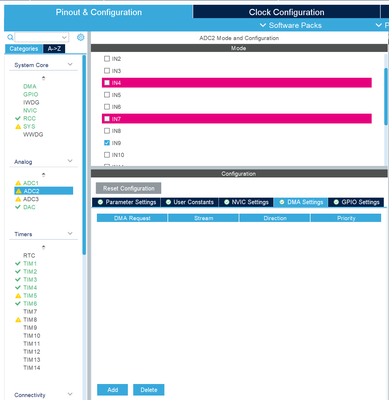Viewport: 389px width, 400px height.
Task: Uncheck the IN9 checkbox
Action: tap(107, 143)
